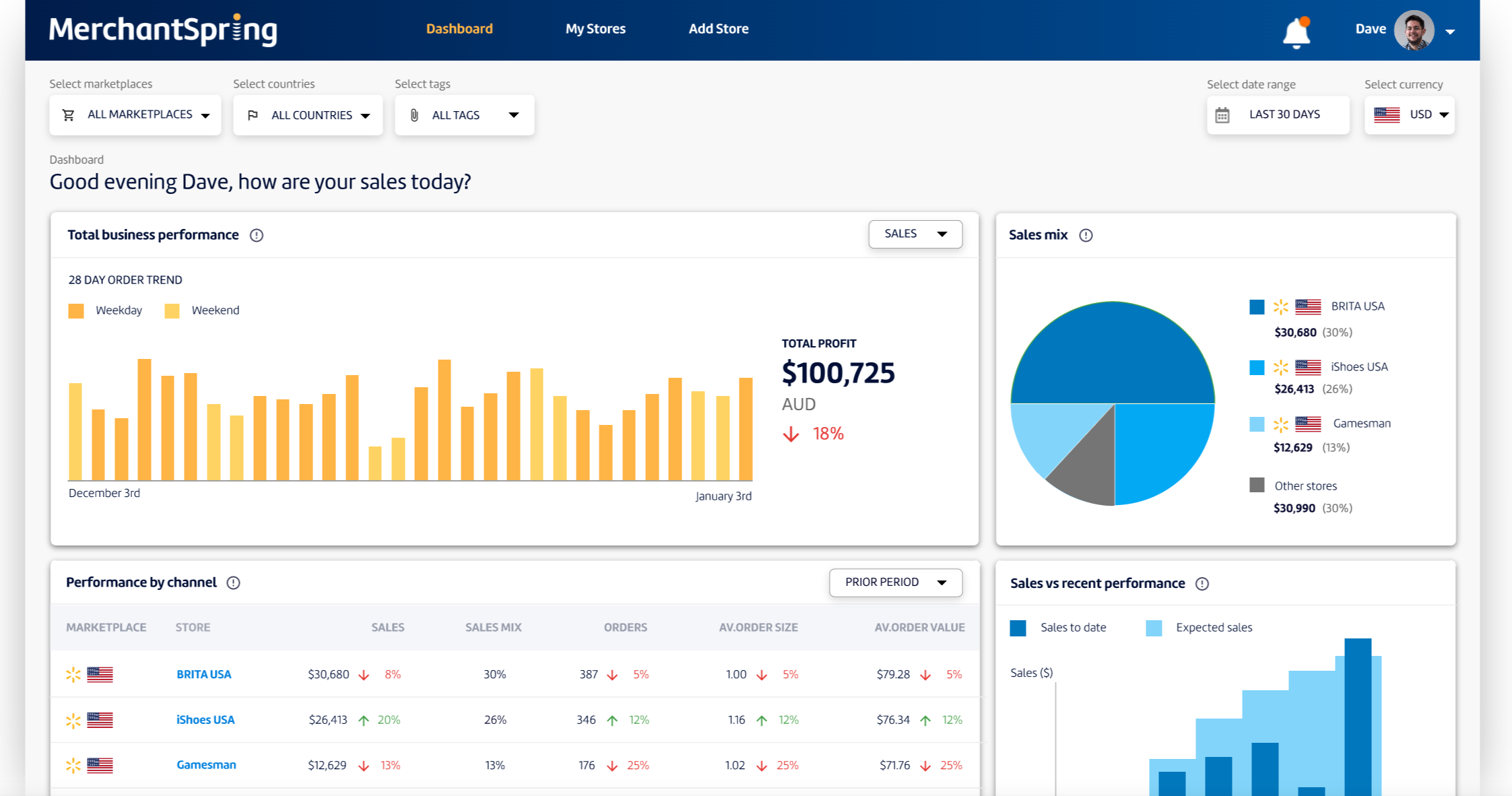Viewport: 1512px width, 796px height.
Task: Go to the Dashboard tab
Action: (x=459, y=29)
